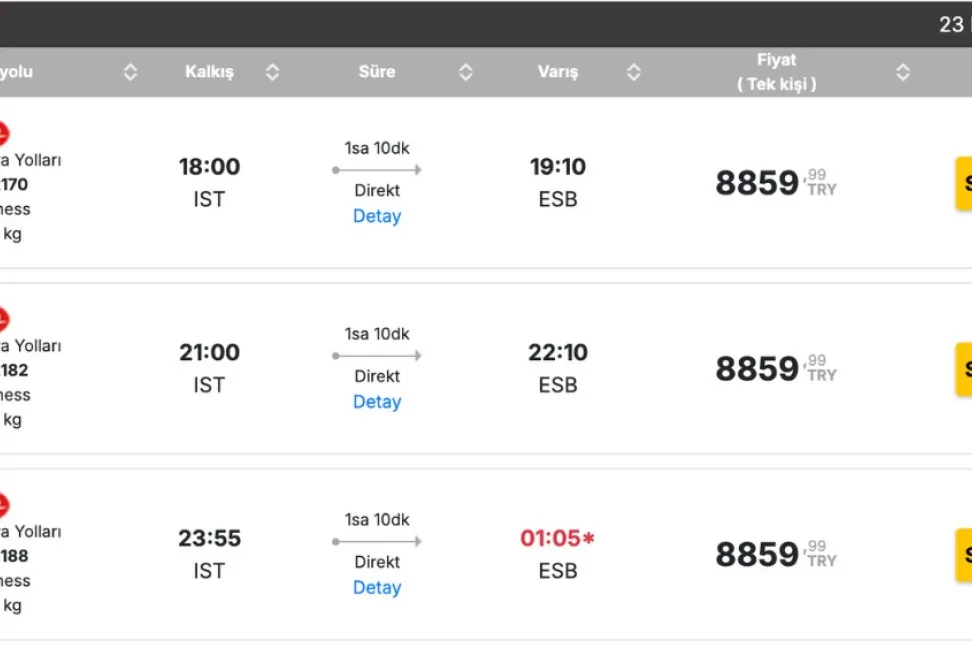
Task: Select the Varış column header
Action: [558, 72]
